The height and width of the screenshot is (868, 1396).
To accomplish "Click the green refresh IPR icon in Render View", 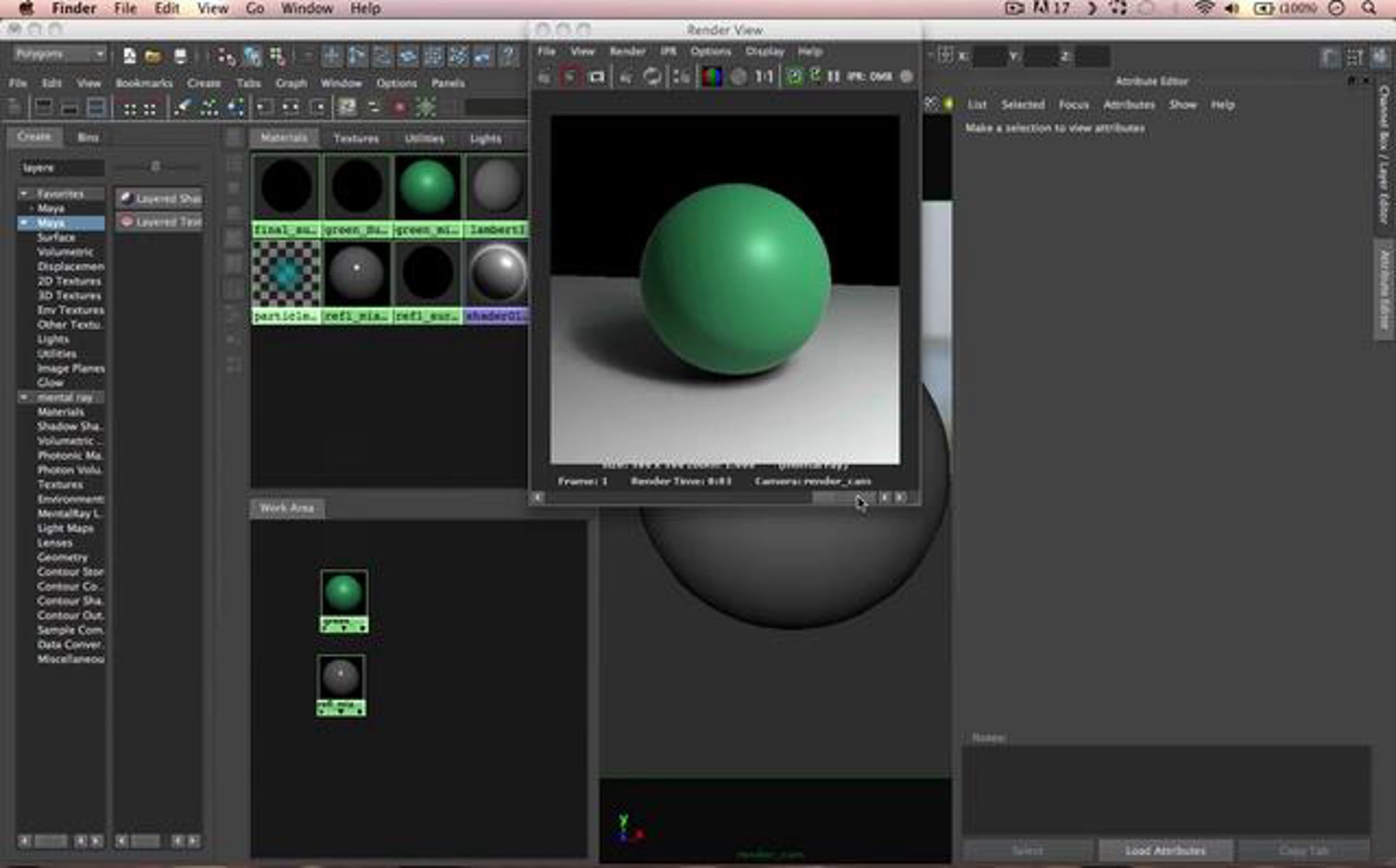I will pos(794,77).
